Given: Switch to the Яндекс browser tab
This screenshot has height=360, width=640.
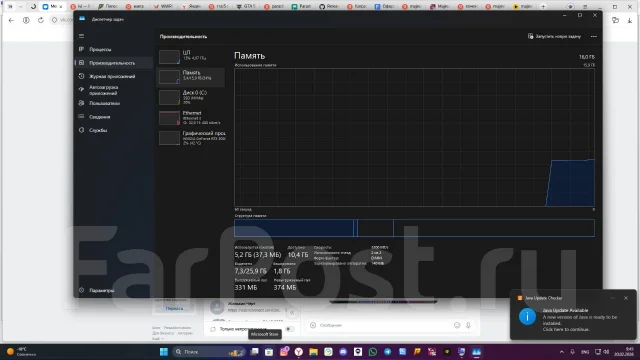Looking at the screenshot, I should (x=191, y=7).
